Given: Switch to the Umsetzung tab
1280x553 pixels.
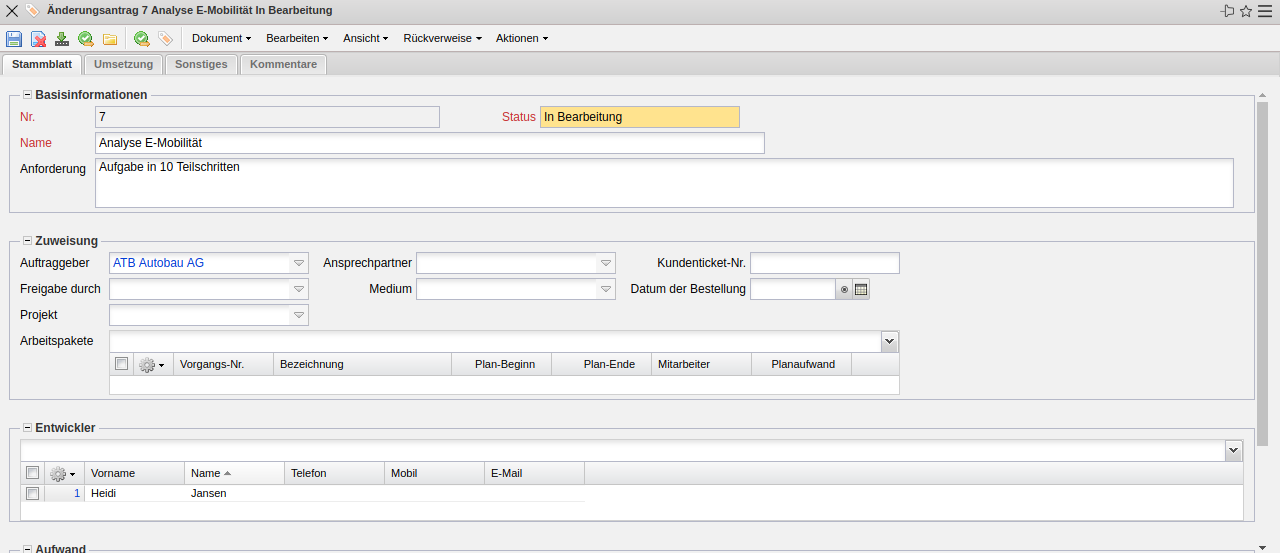Looking at the screenshot, I should pos(123,64).
